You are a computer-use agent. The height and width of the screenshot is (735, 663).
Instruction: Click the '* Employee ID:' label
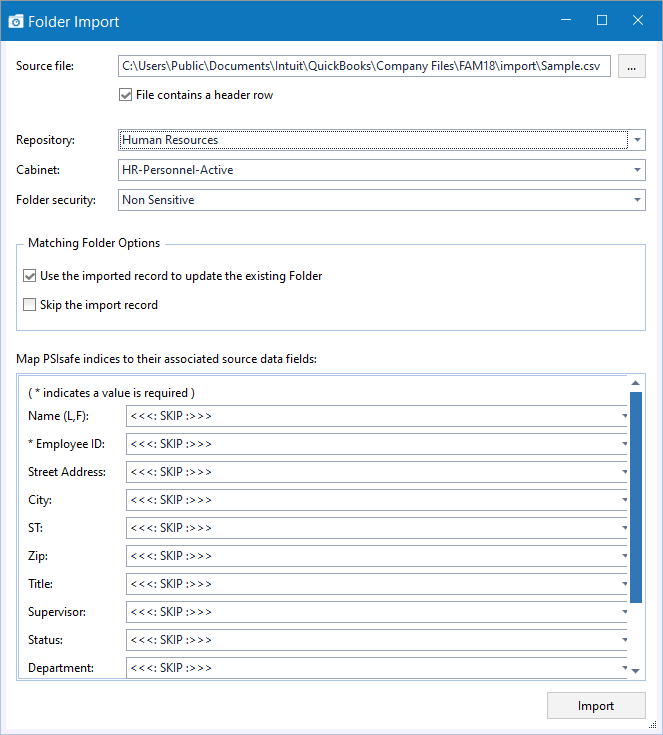point(66,444)
